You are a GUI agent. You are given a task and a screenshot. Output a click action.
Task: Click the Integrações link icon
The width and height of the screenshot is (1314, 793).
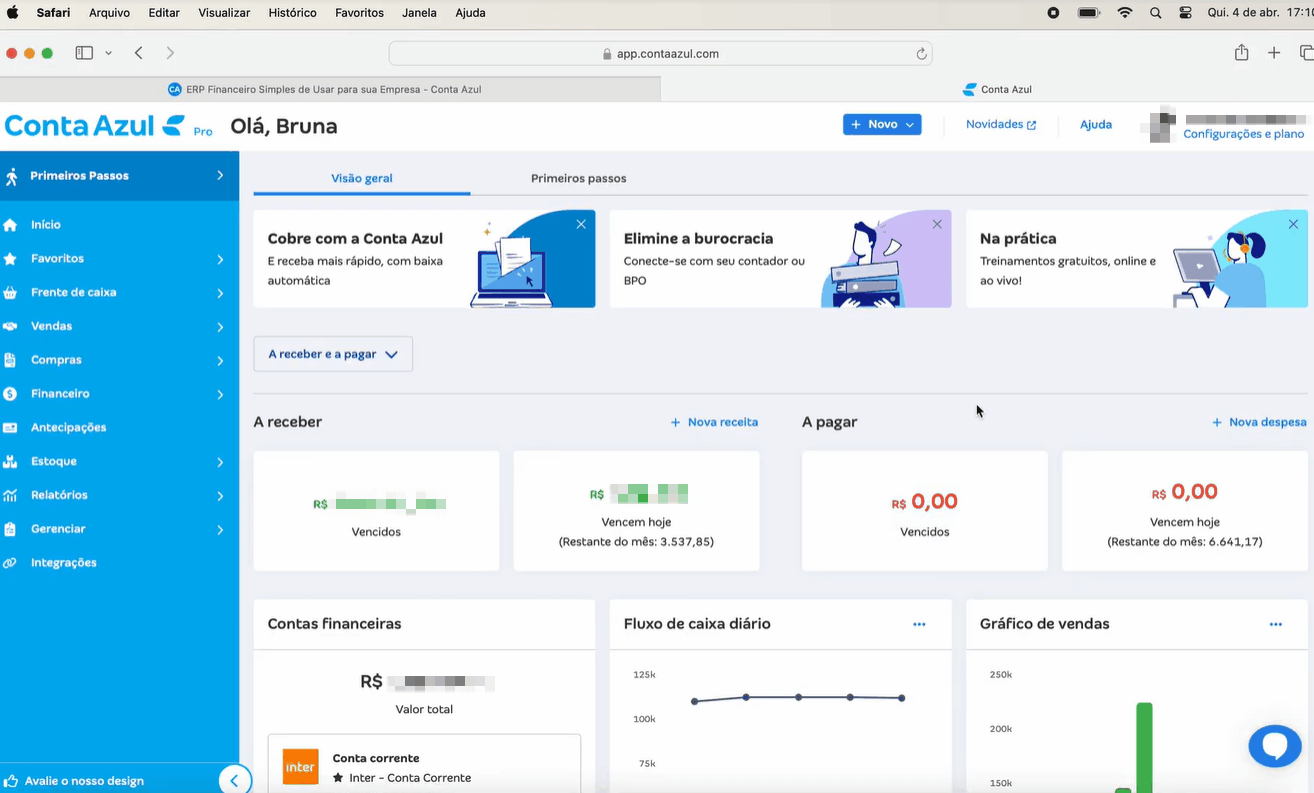pyautogui.click(x=10, y=563)
